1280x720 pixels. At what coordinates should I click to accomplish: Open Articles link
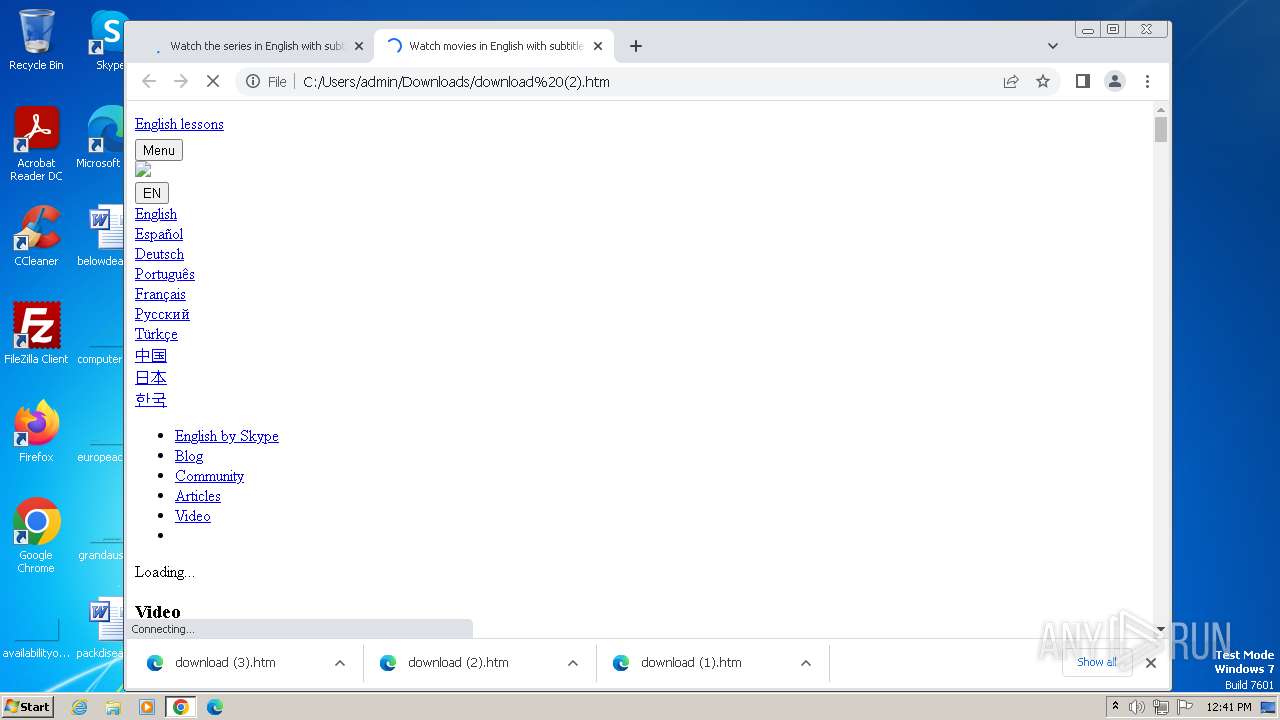coord(198,496)
